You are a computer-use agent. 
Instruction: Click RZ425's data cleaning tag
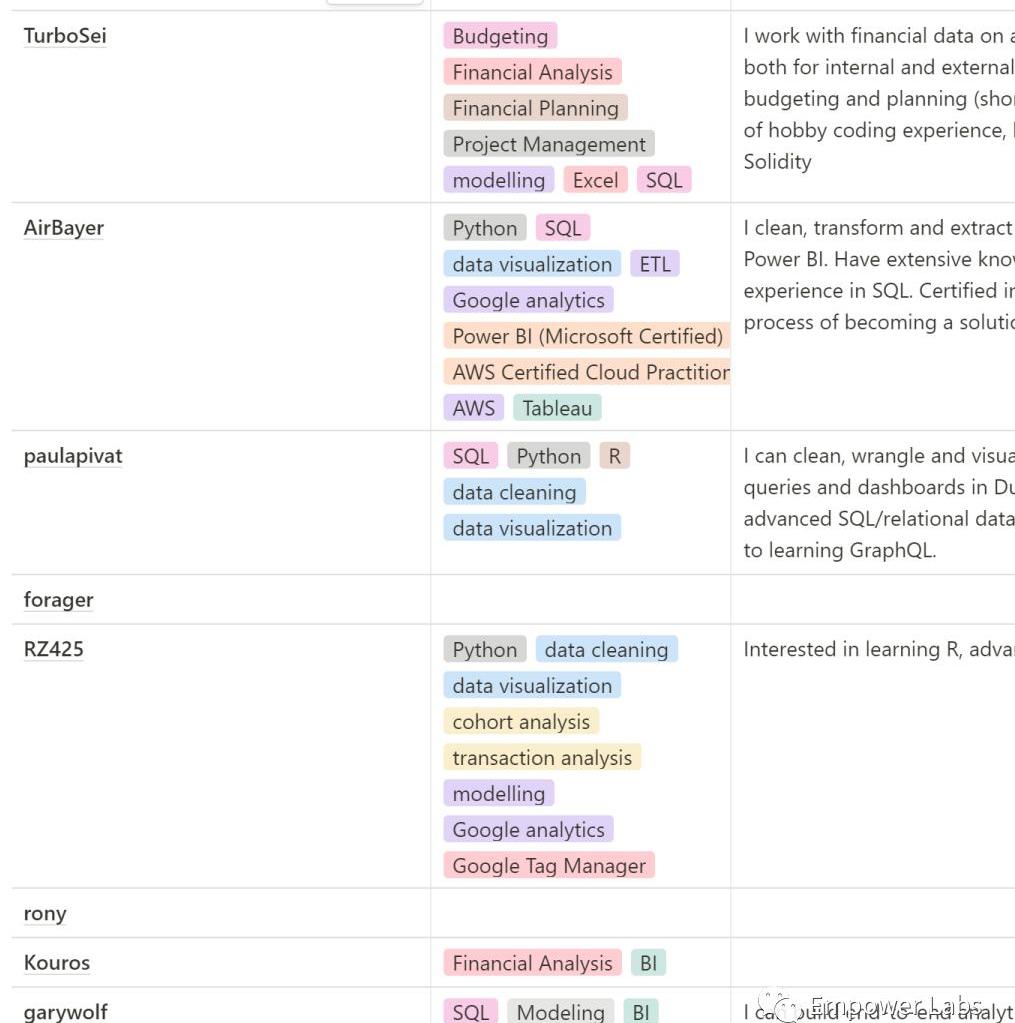pos(607,649)
